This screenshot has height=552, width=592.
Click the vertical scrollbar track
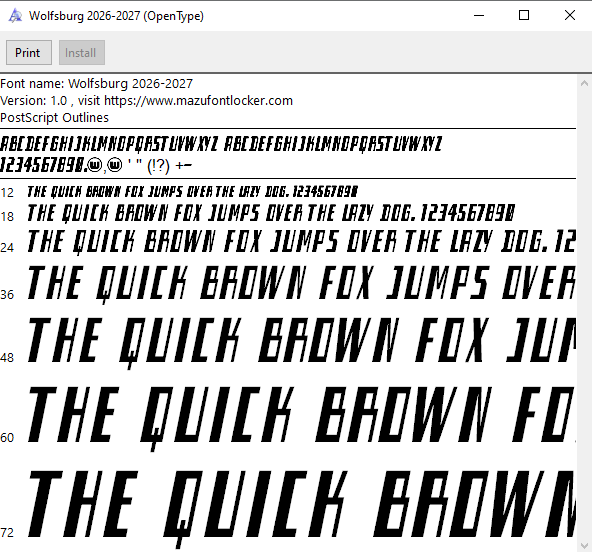(584, 315)
